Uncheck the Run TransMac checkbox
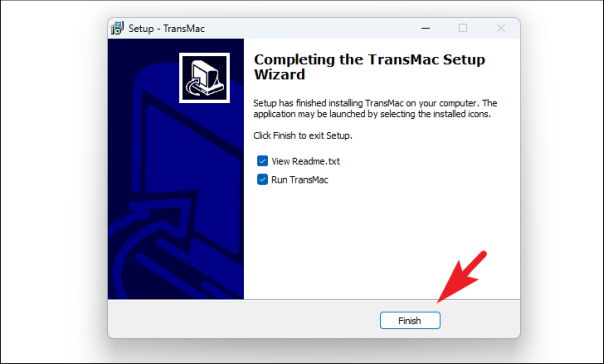Image resolution: width=604 pixels, height=364 pixels. tap(262, 179)
